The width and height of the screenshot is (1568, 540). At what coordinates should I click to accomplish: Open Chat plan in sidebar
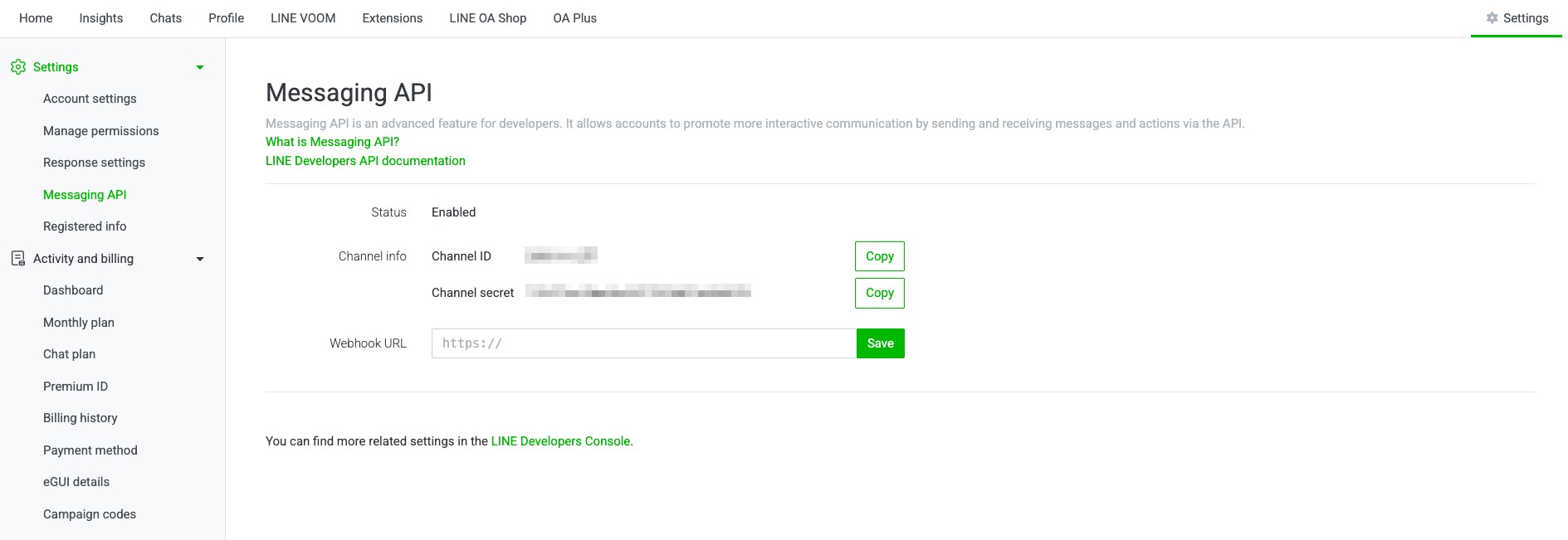[69, 354]
